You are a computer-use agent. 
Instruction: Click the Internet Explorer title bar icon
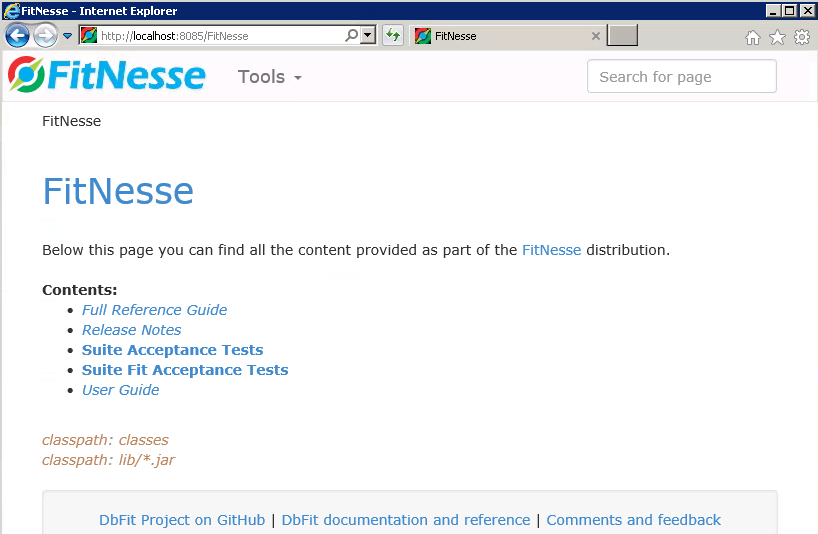click(11, 10)
